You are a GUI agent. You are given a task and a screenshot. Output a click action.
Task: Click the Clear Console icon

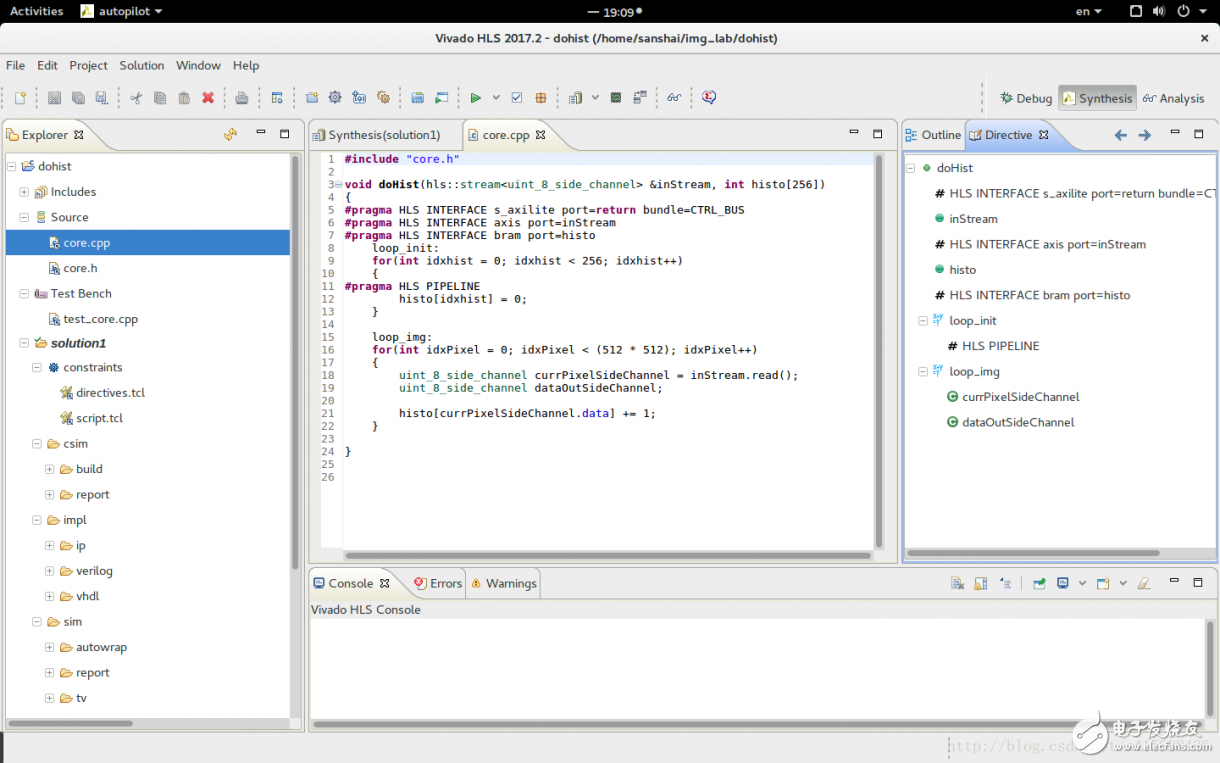point(957,583)
